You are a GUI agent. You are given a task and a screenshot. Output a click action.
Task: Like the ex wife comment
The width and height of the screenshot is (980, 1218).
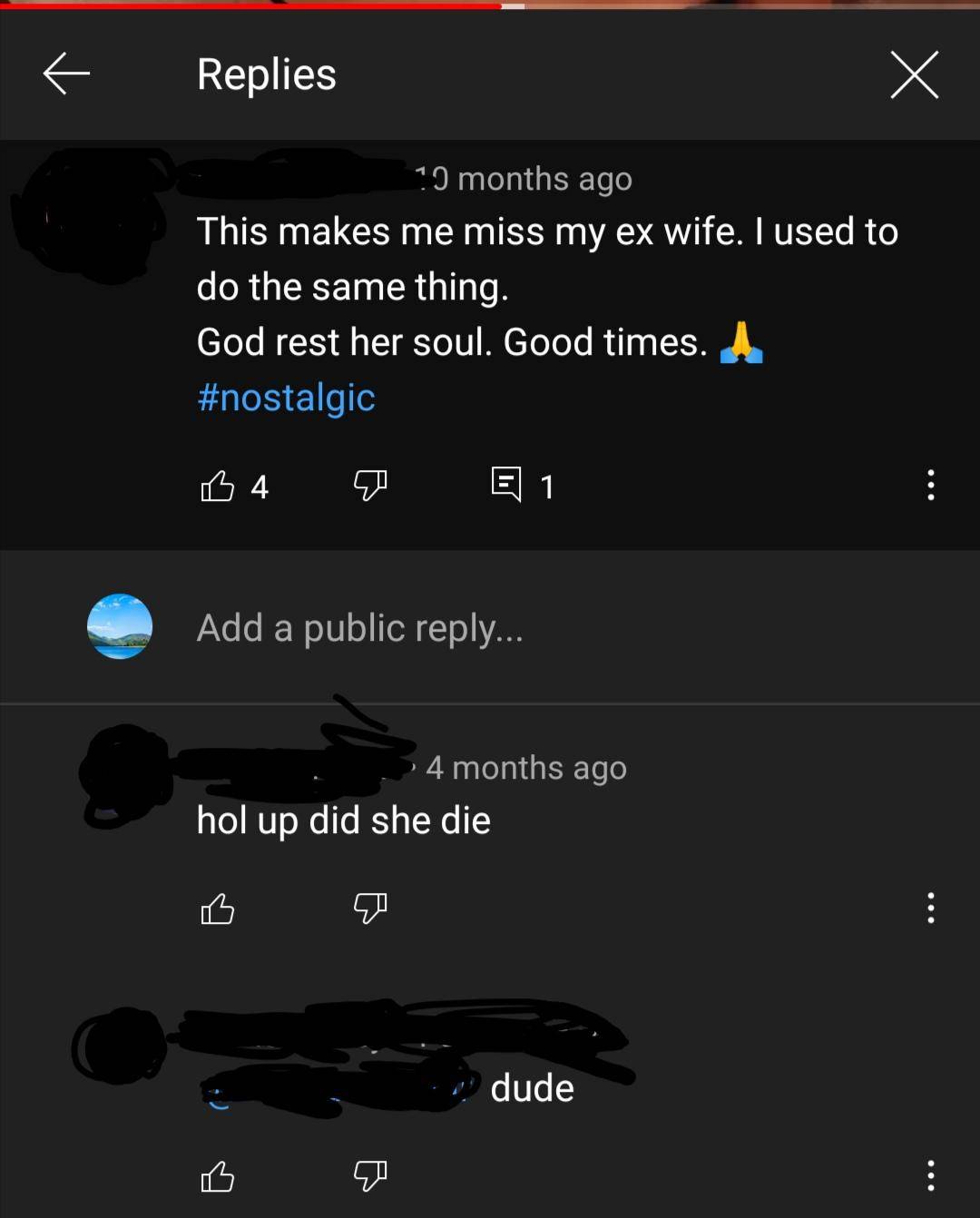(217, 486)
